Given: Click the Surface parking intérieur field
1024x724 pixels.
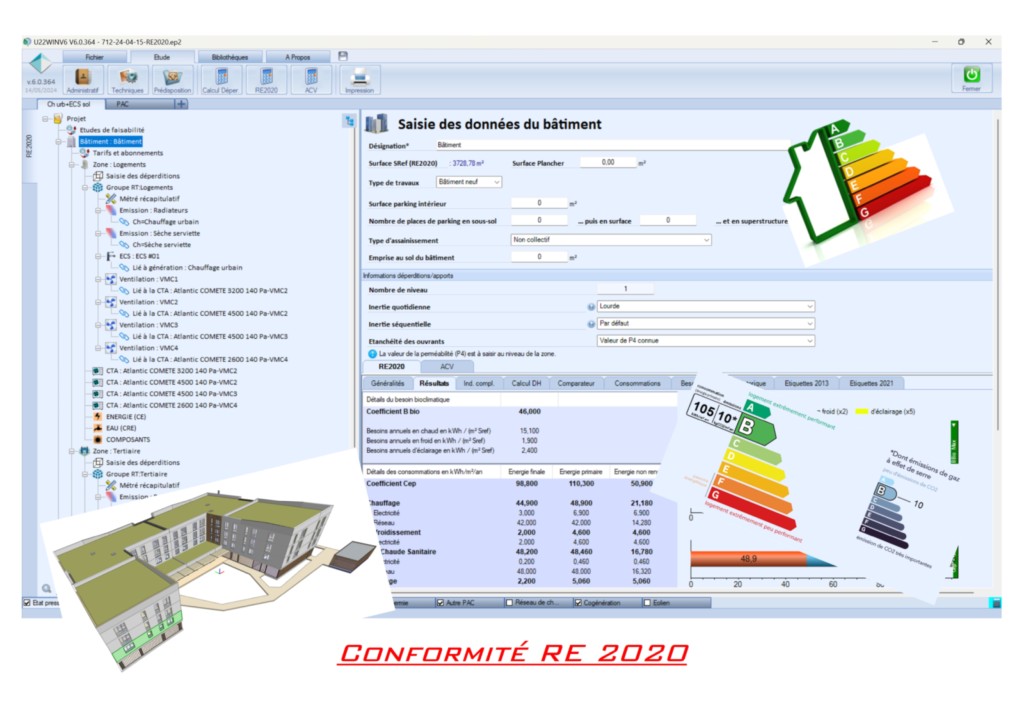Looking at the screenshot, I should [x=539, y=203].
